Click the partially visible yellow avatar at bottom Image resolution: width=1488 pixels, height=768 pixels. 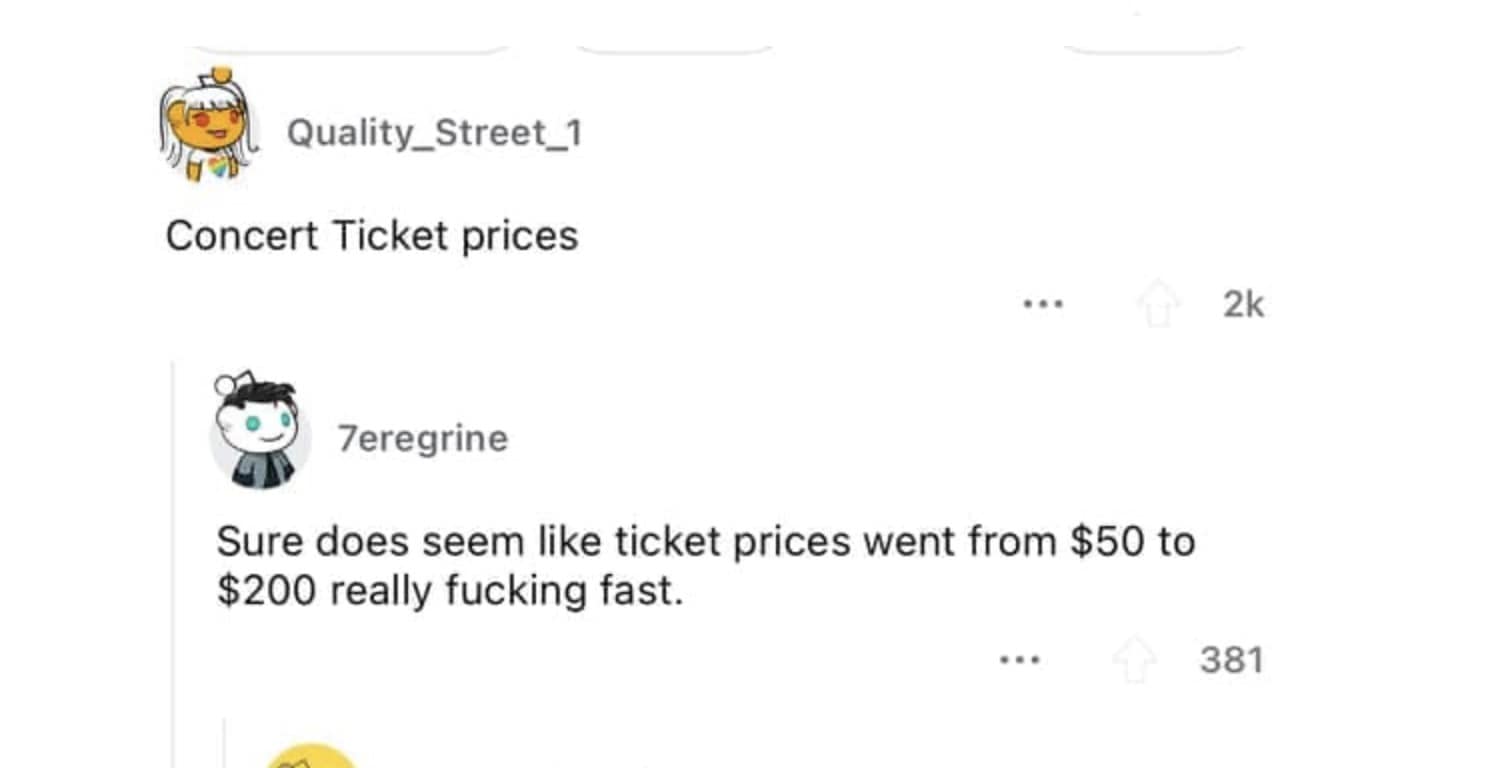[312, 758]
